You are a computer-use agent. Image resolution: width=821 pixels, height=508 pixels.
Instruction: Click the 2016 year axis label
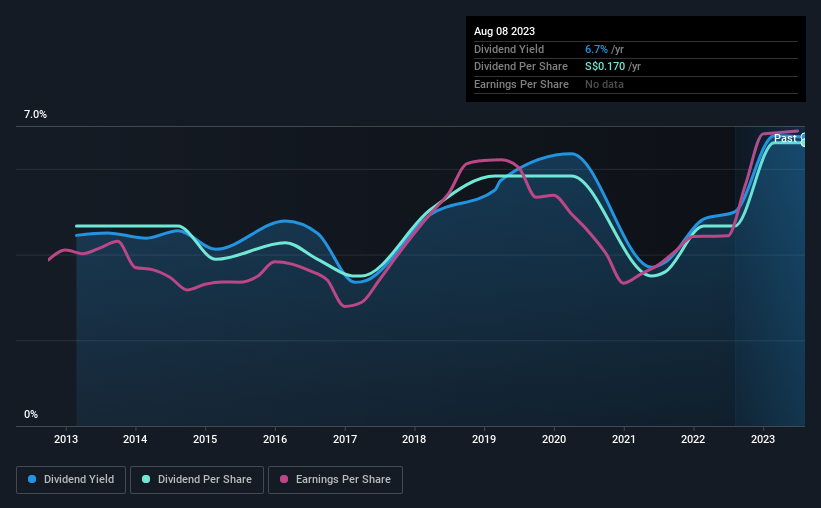(275, 439)
